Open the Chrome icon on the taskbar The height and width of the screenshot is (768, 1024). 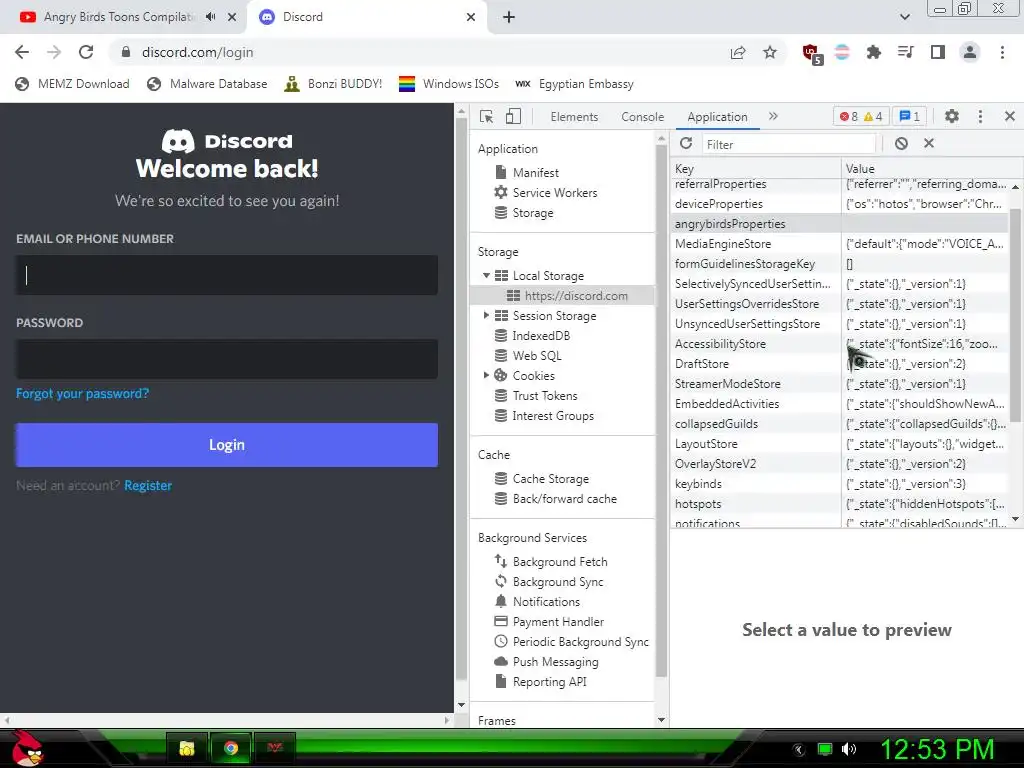[231, 748]
